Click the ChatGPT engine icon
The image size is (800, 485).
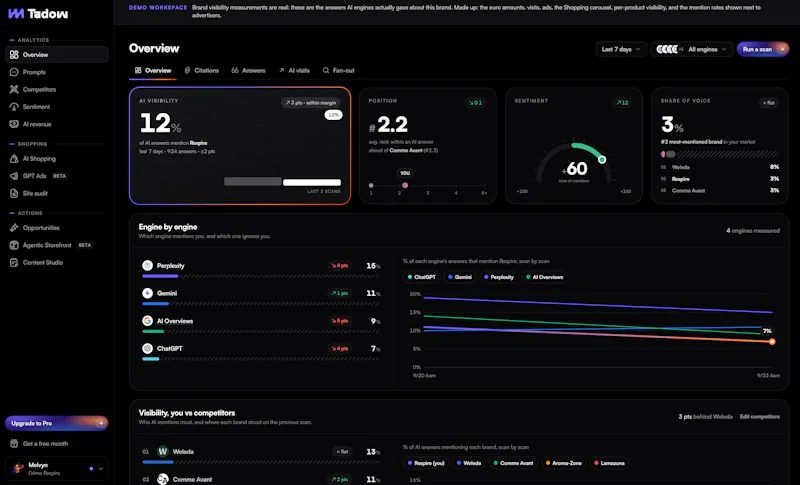pos(147,348)
